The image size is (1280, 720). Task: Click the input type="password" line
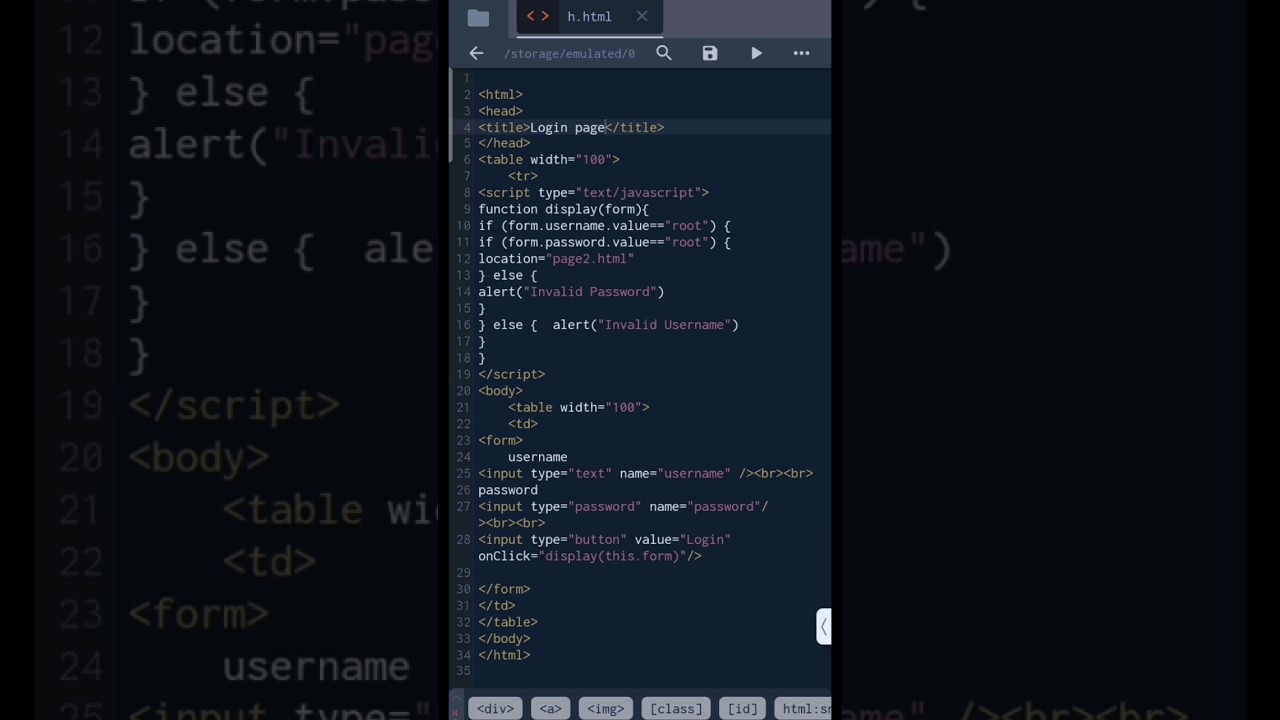[623, 506]
